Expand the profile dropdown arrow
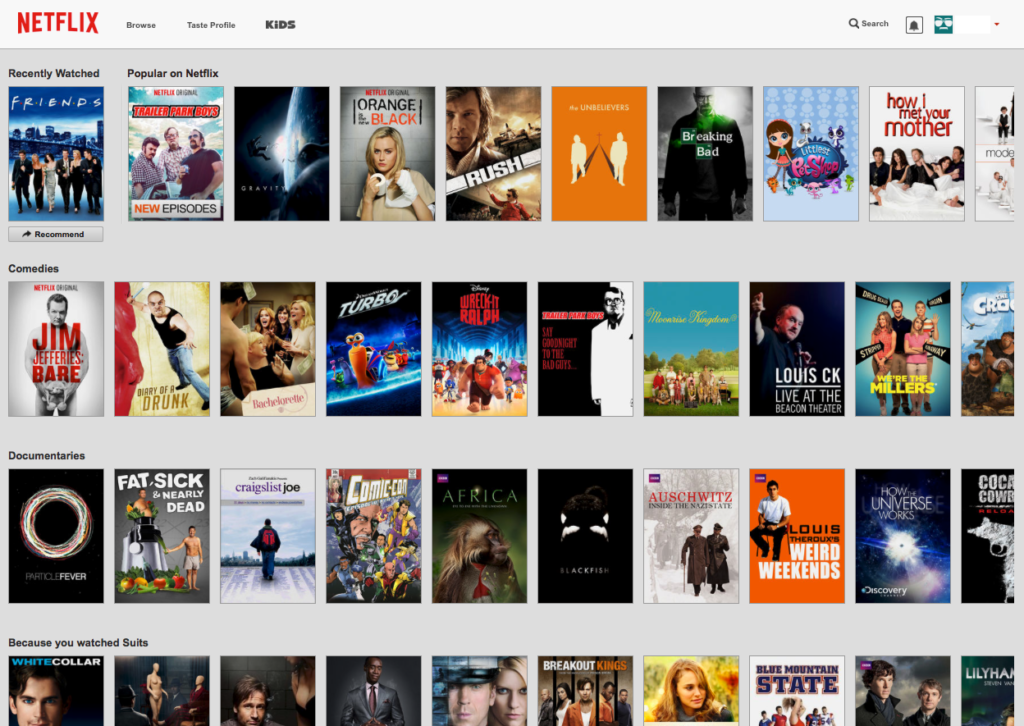This screenshot has height=726, width=1024. pos(997,24)
